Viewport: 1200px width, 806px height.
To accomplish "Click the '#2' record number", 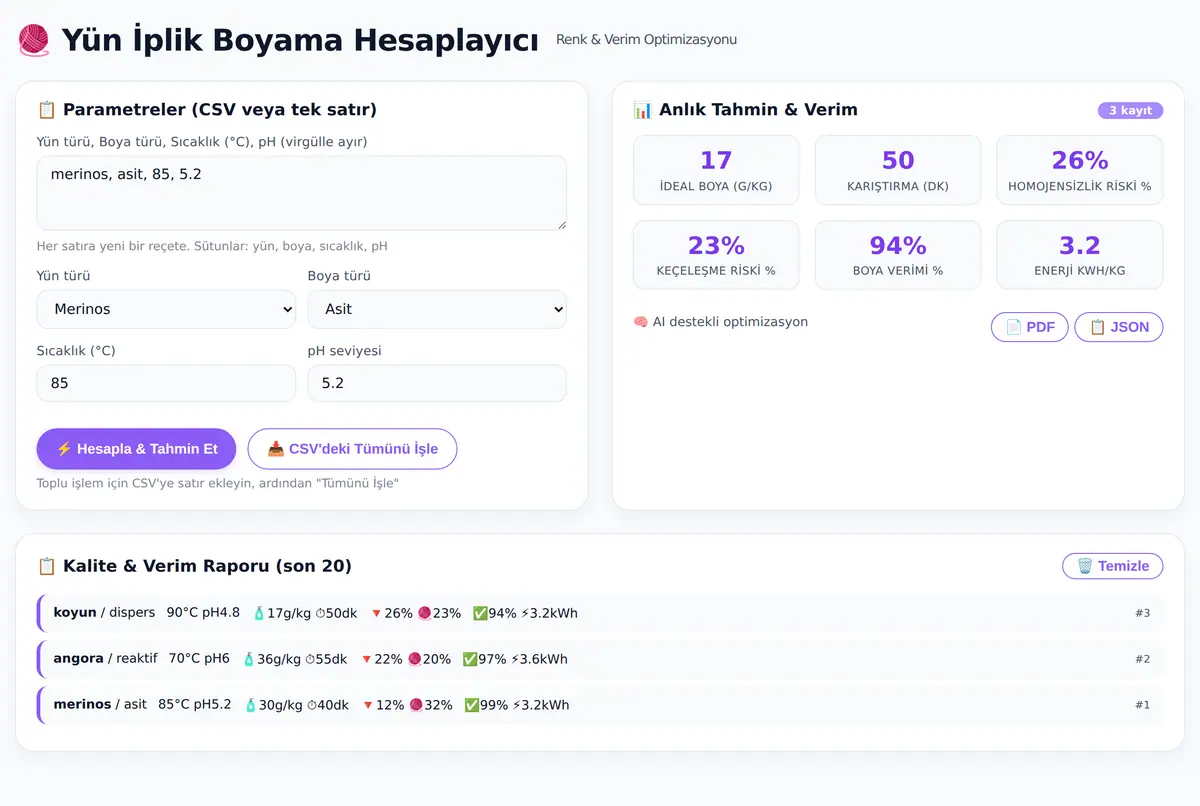I will click(1143, 659).
